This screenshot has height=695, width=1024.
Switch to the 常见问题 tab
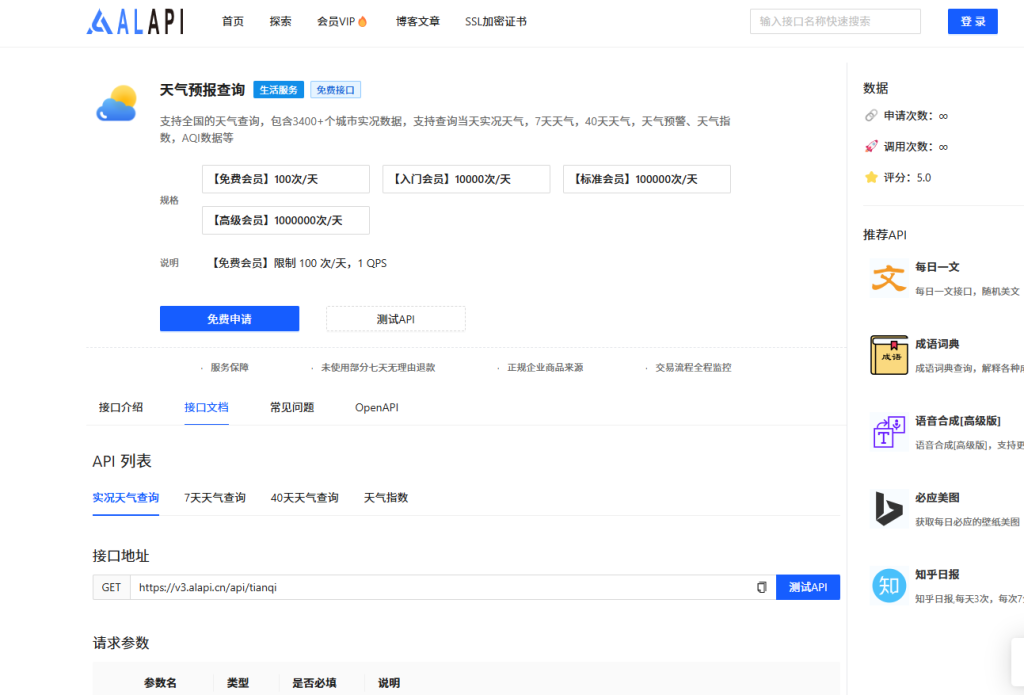click(x=292, y=407)
